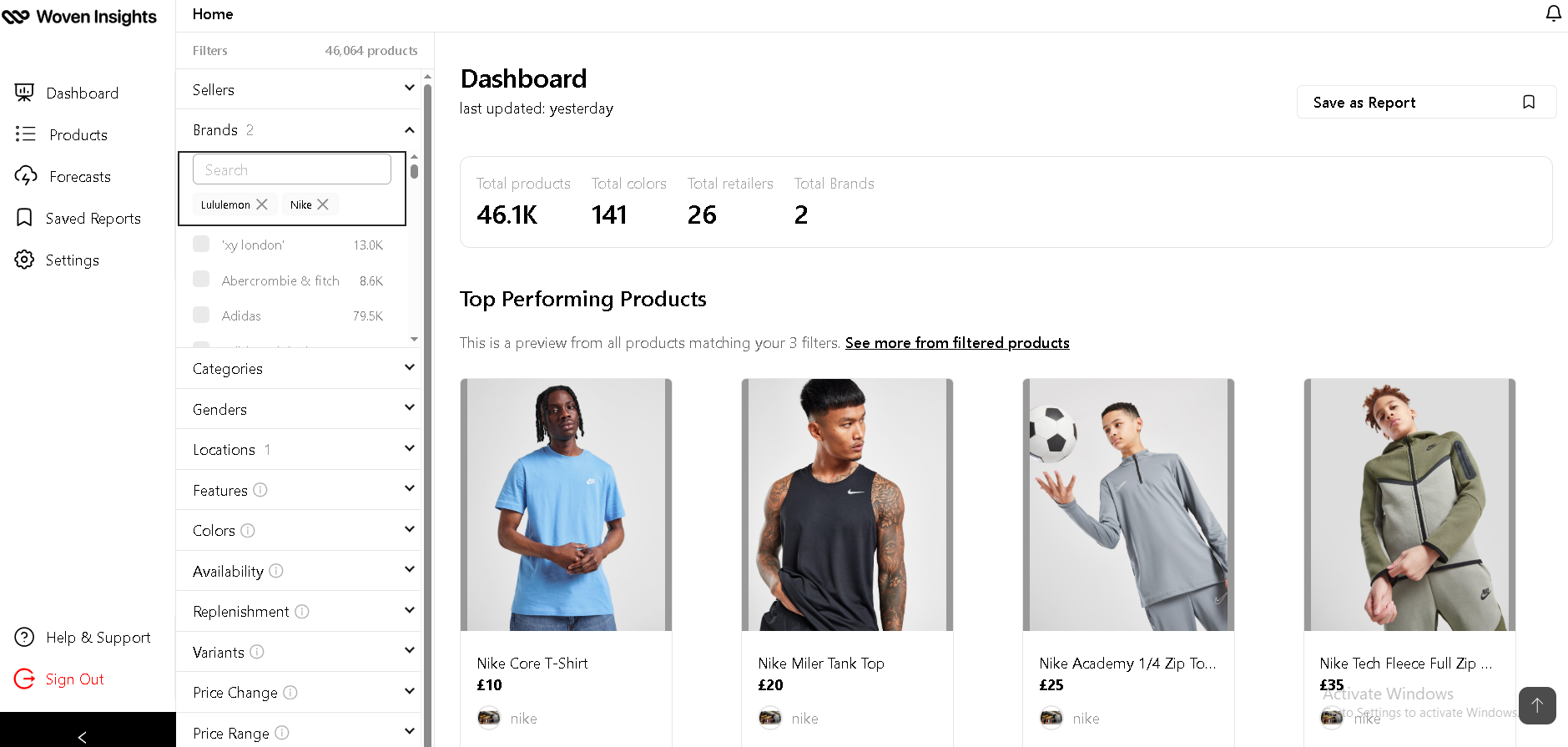Open See more from filtered products link
Viewport: 1568px width, 747px height.
956,342
